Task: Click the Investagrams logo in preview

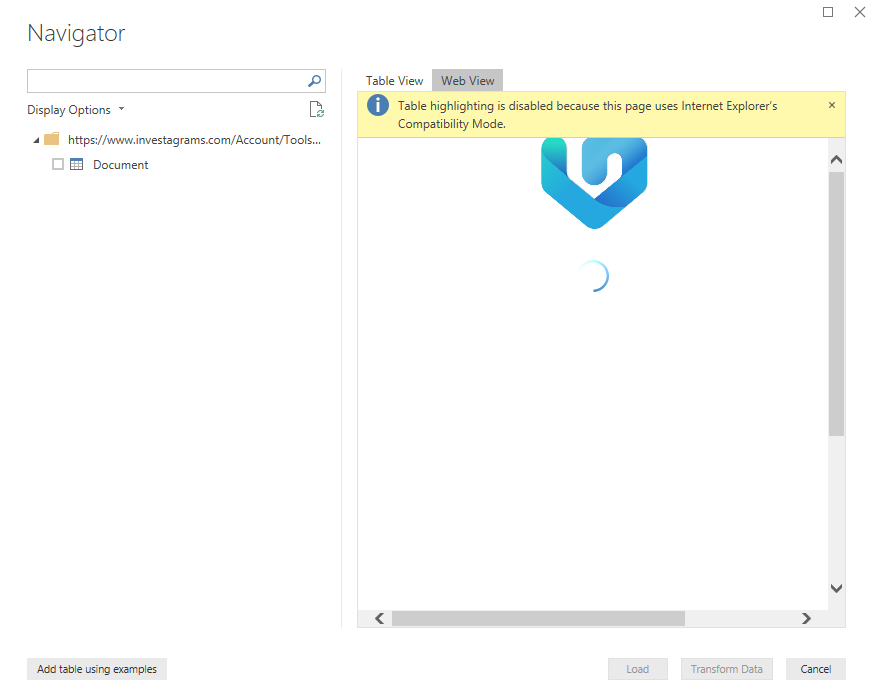Action: point(594,183)
